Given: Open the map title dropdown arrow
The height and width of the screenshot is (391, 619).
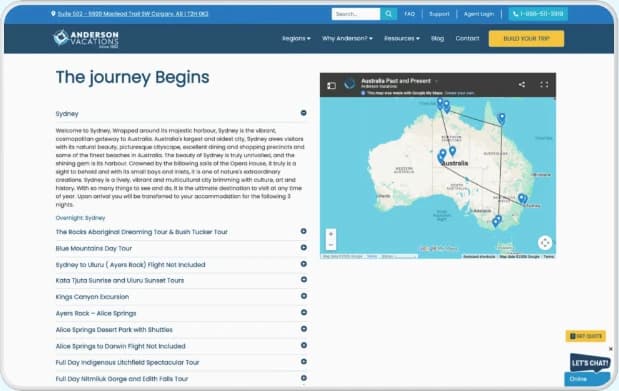Looking at the screenshot, I should click(436, 81).
